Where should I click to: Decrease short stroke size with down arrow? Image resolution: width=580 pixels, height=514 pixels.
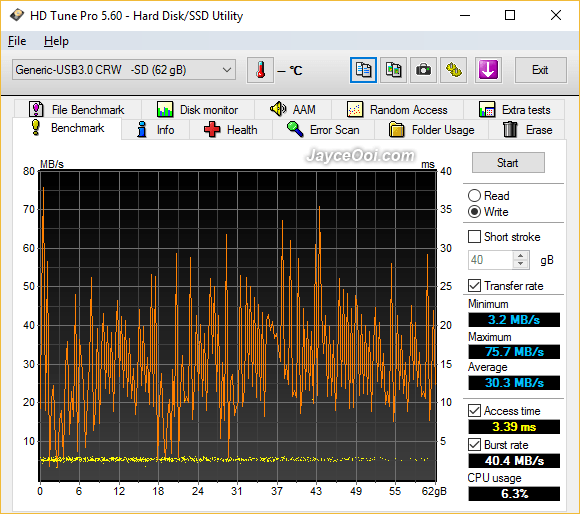[521, 264]
